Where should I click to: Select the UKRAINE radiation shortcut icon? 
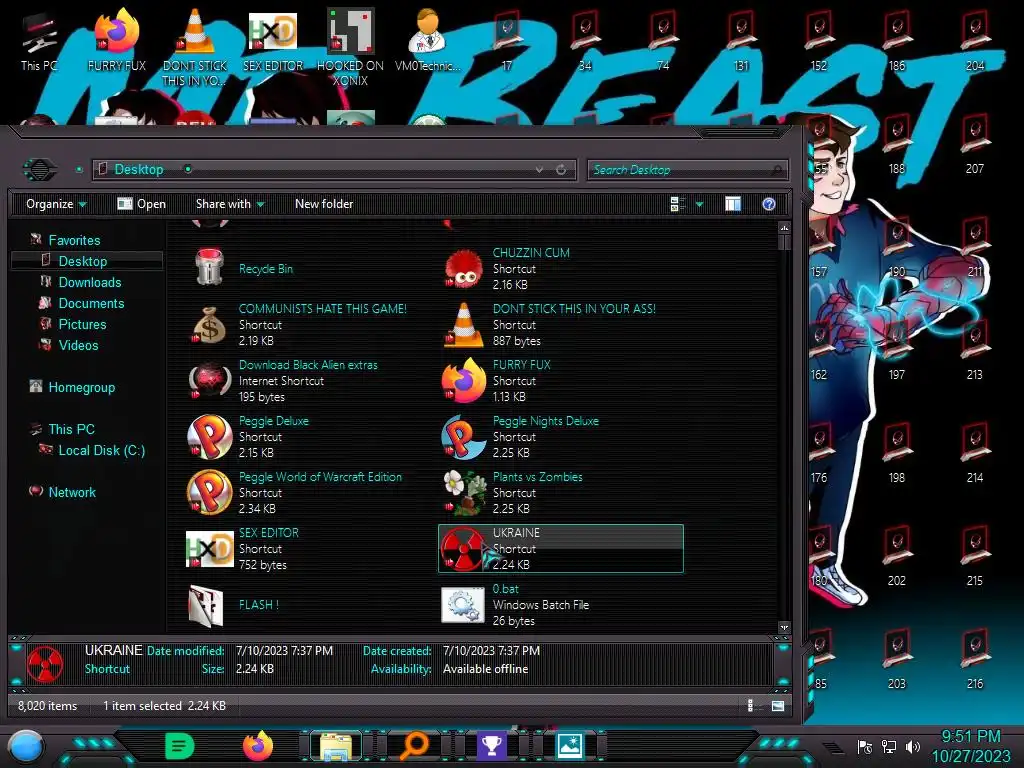click(x=463, y=549)
